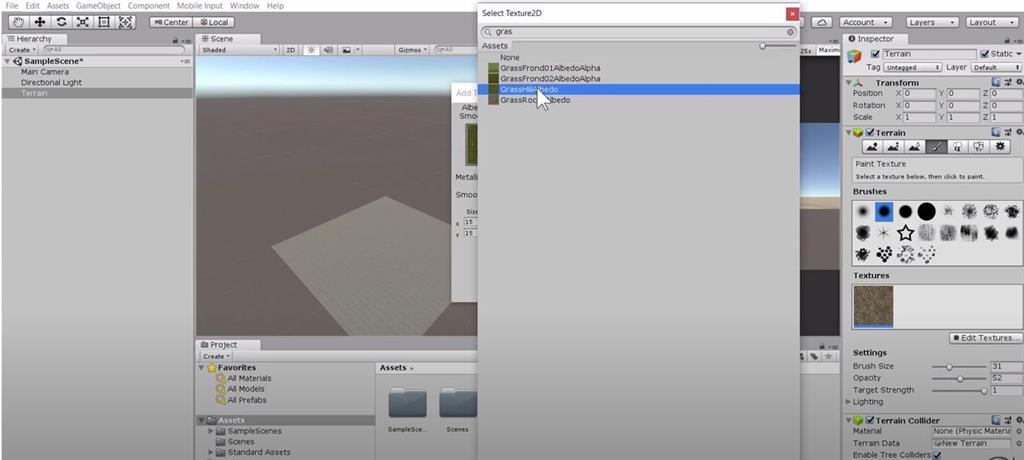The width and height of the screenshot is (1024, 460).
Task: Choose the Place Trees terrain tool
Action: pos(957,147)
